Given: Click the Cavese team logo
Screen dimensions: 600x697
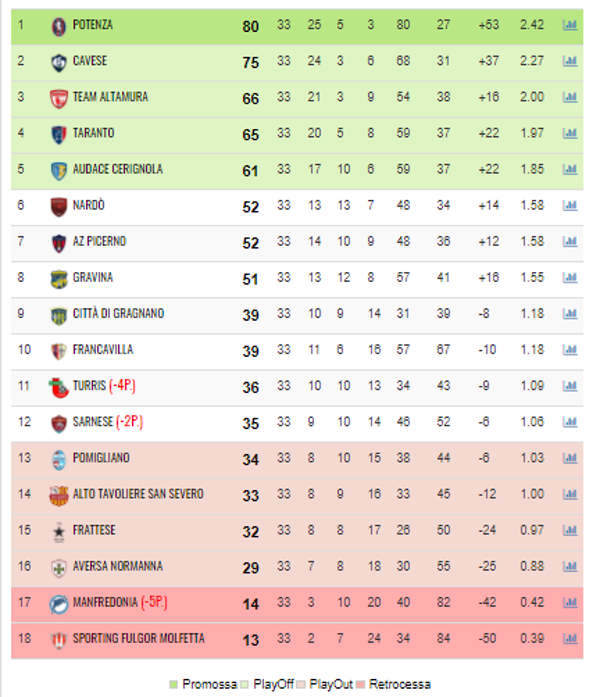Looking at the screenshot, I should (58, 62).
